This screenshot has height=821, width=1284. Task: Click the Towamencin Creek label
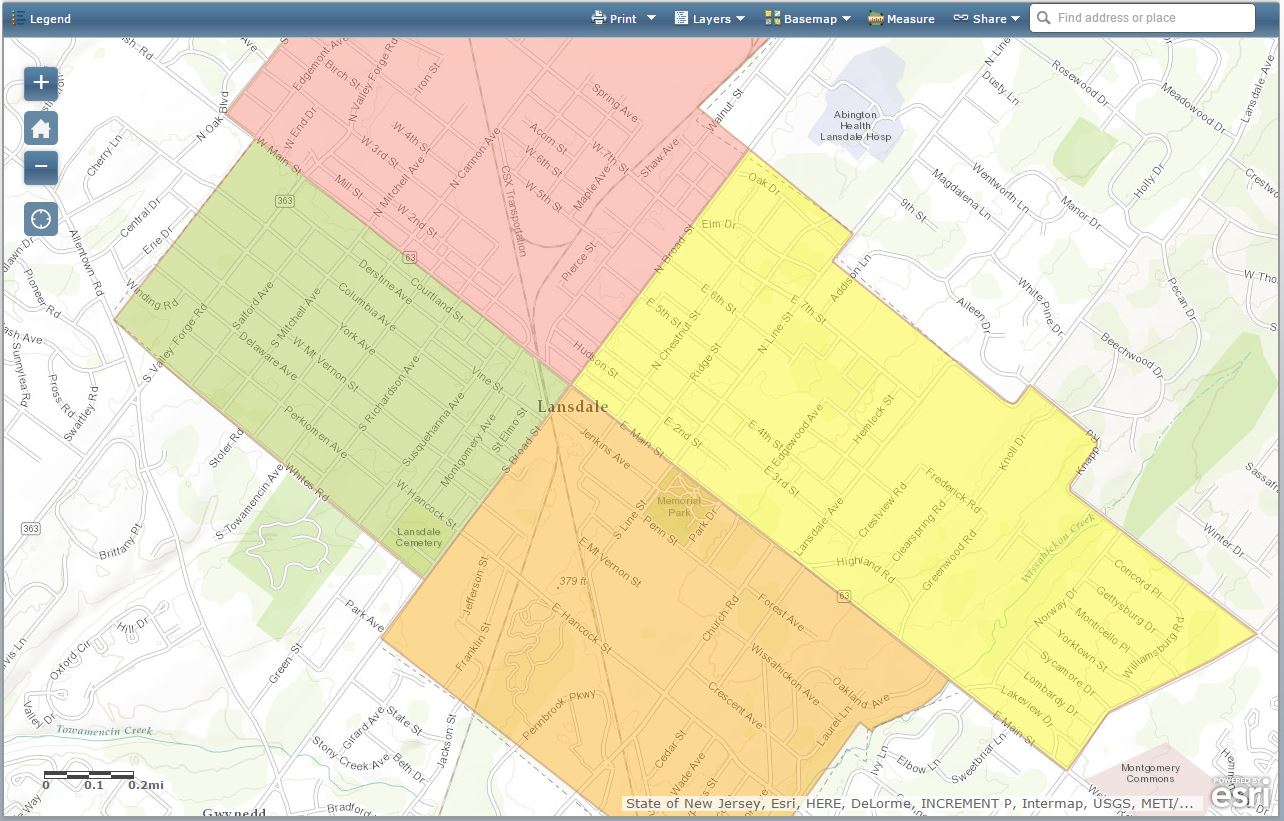104,731
